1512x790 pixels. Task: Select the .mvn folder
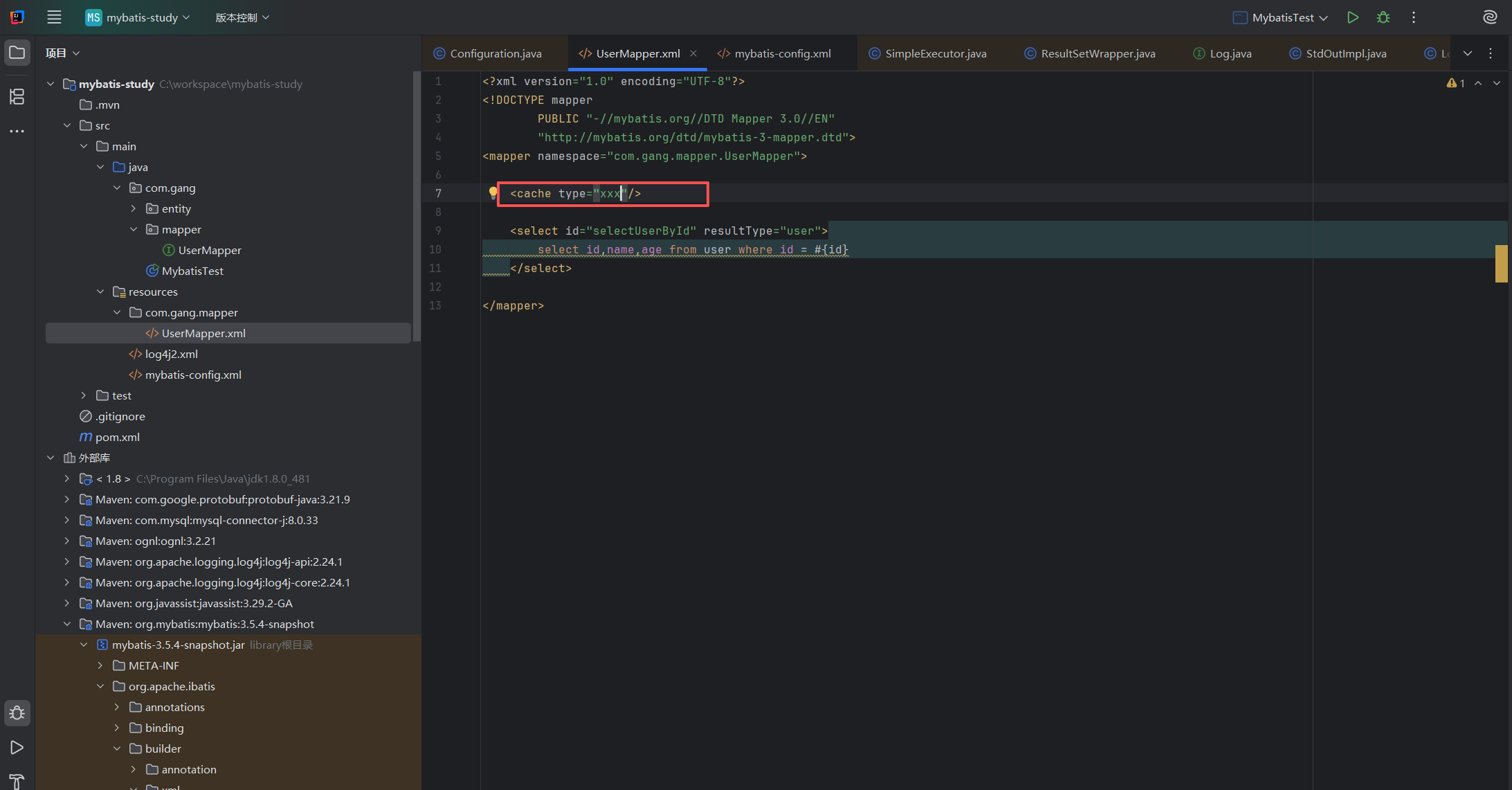click(100, 105)
